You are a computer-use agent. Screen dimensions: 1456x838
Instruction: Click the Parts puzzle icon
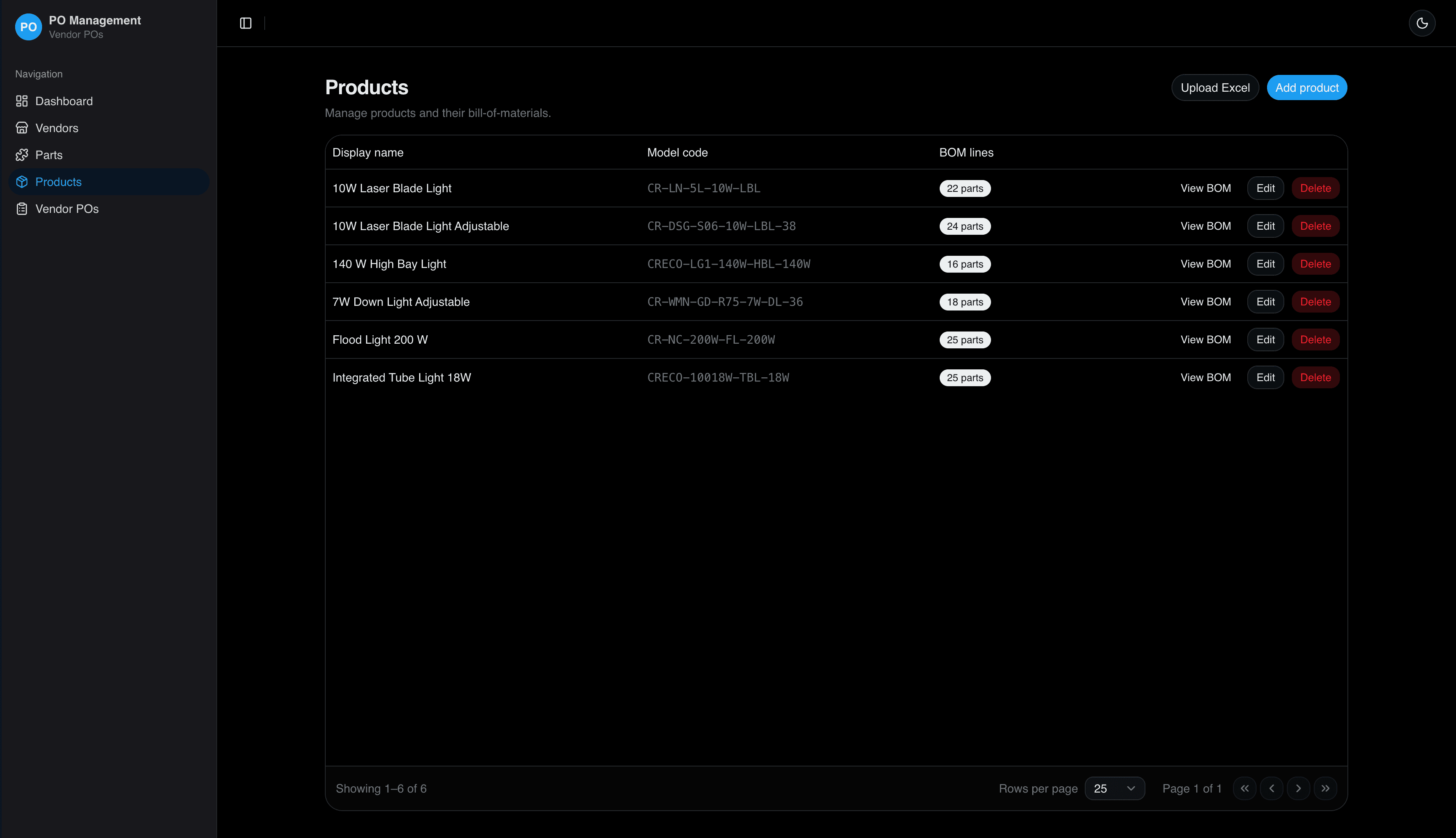pos(22,155)
